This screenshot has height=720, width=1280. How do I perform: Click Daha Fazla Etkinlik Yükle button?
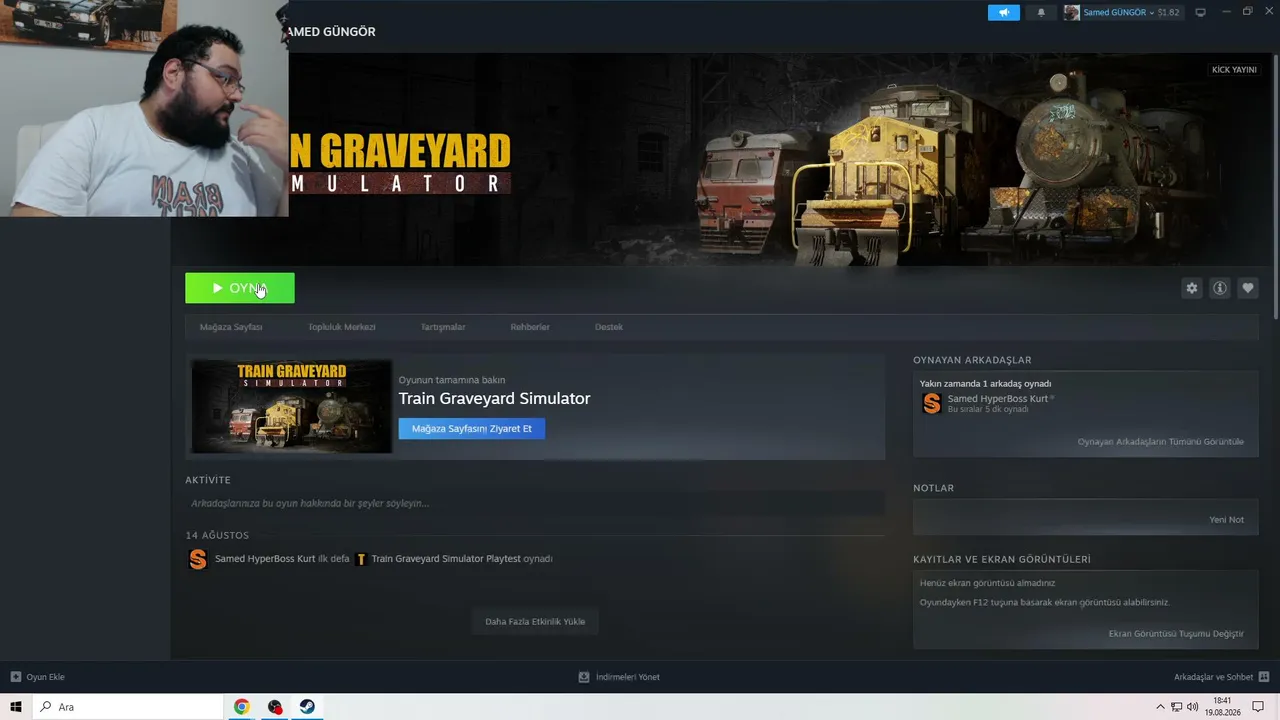(x=535, y=622)
